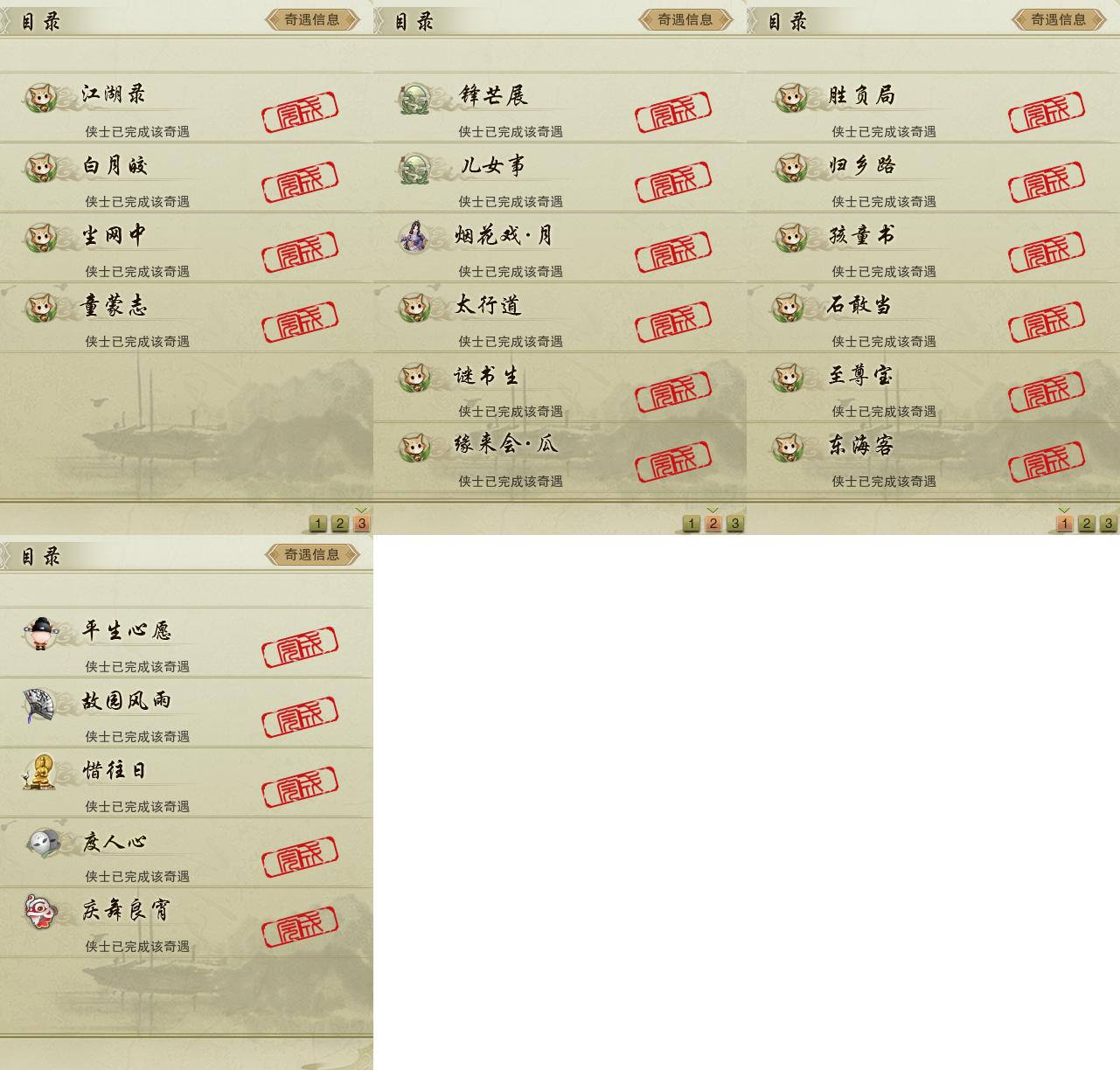
Task: Click the purple lady icon of 烟花戏·月
Action: pyautogui.click(x=414, y=237)
